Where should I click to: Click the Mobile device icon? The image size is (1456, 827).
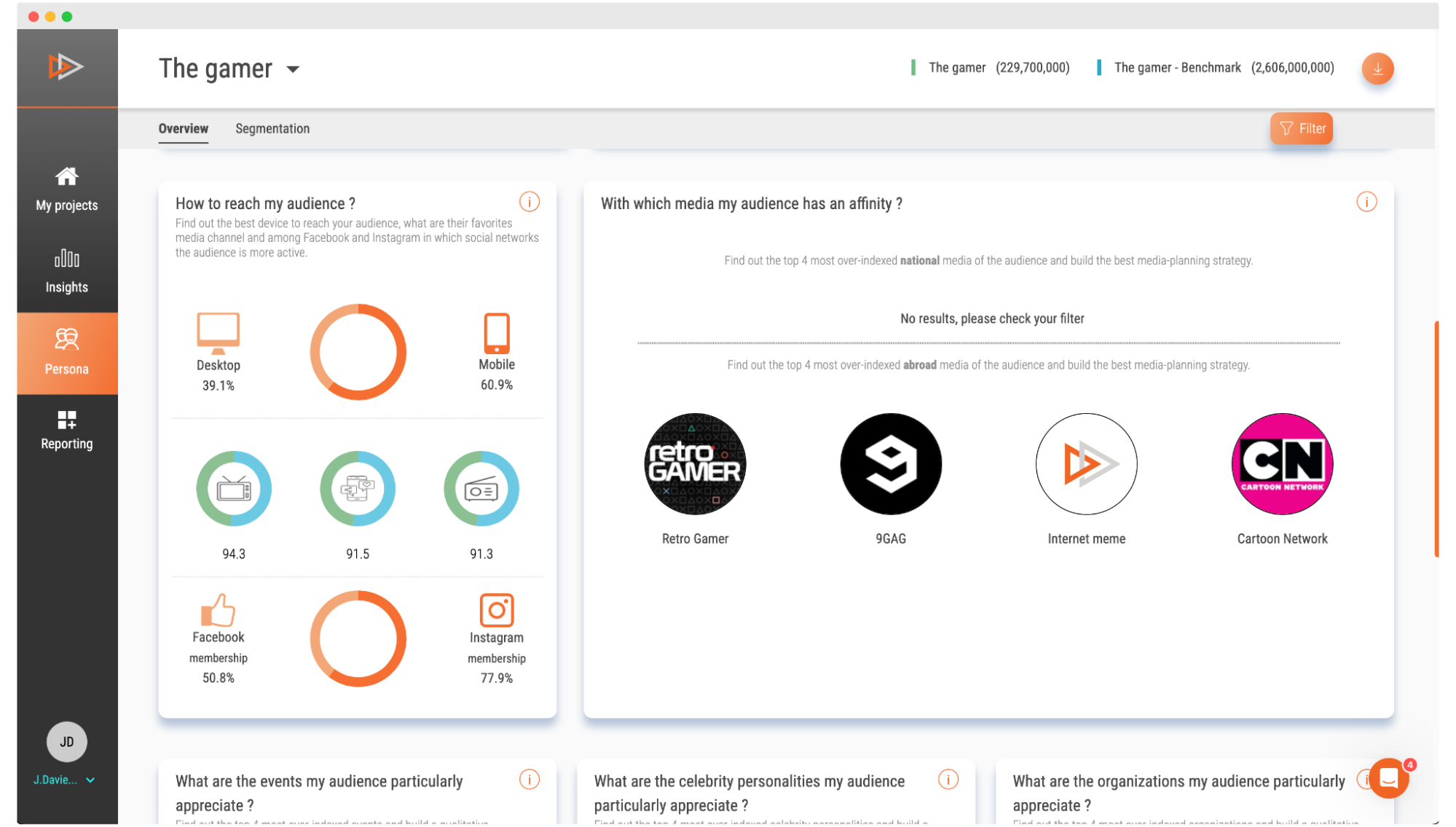tap(497, 333)
